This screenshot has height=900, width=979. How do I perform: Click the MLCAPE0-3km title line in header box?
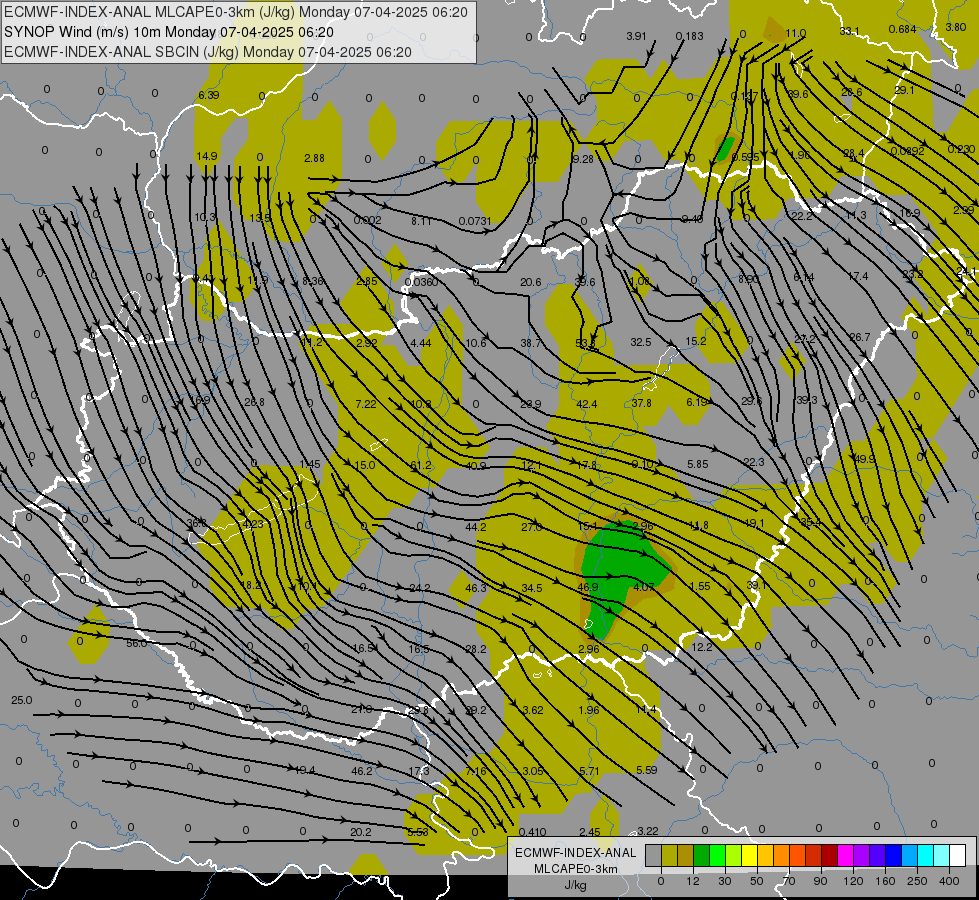(x=235, y=12)
